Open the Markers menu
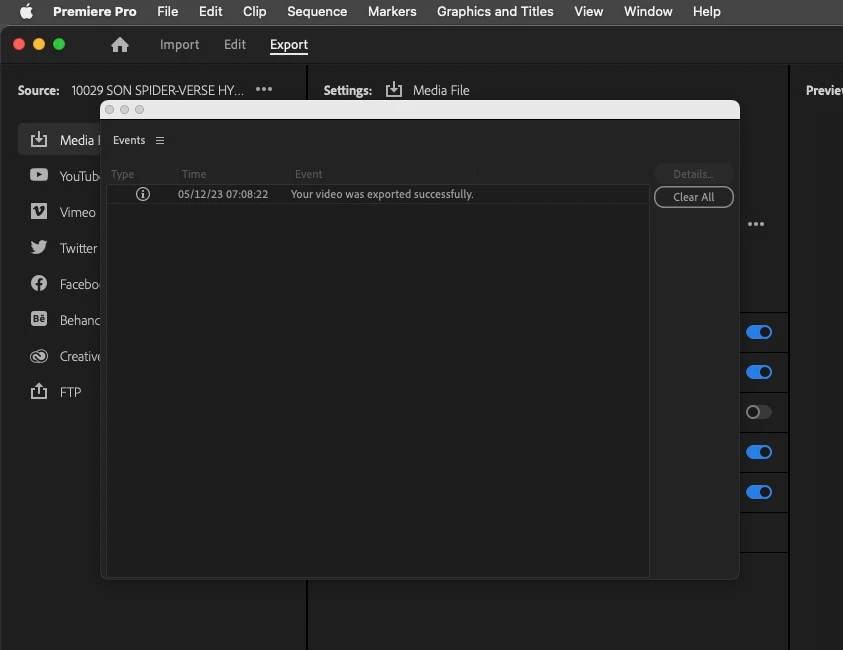The image size is (843, 650). [x=392, y=11]
